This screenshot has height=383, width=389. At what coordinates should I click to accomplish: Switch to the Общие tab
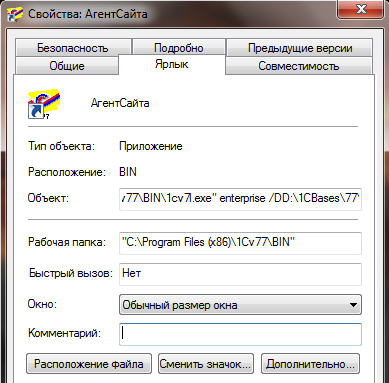coord(67,65)
